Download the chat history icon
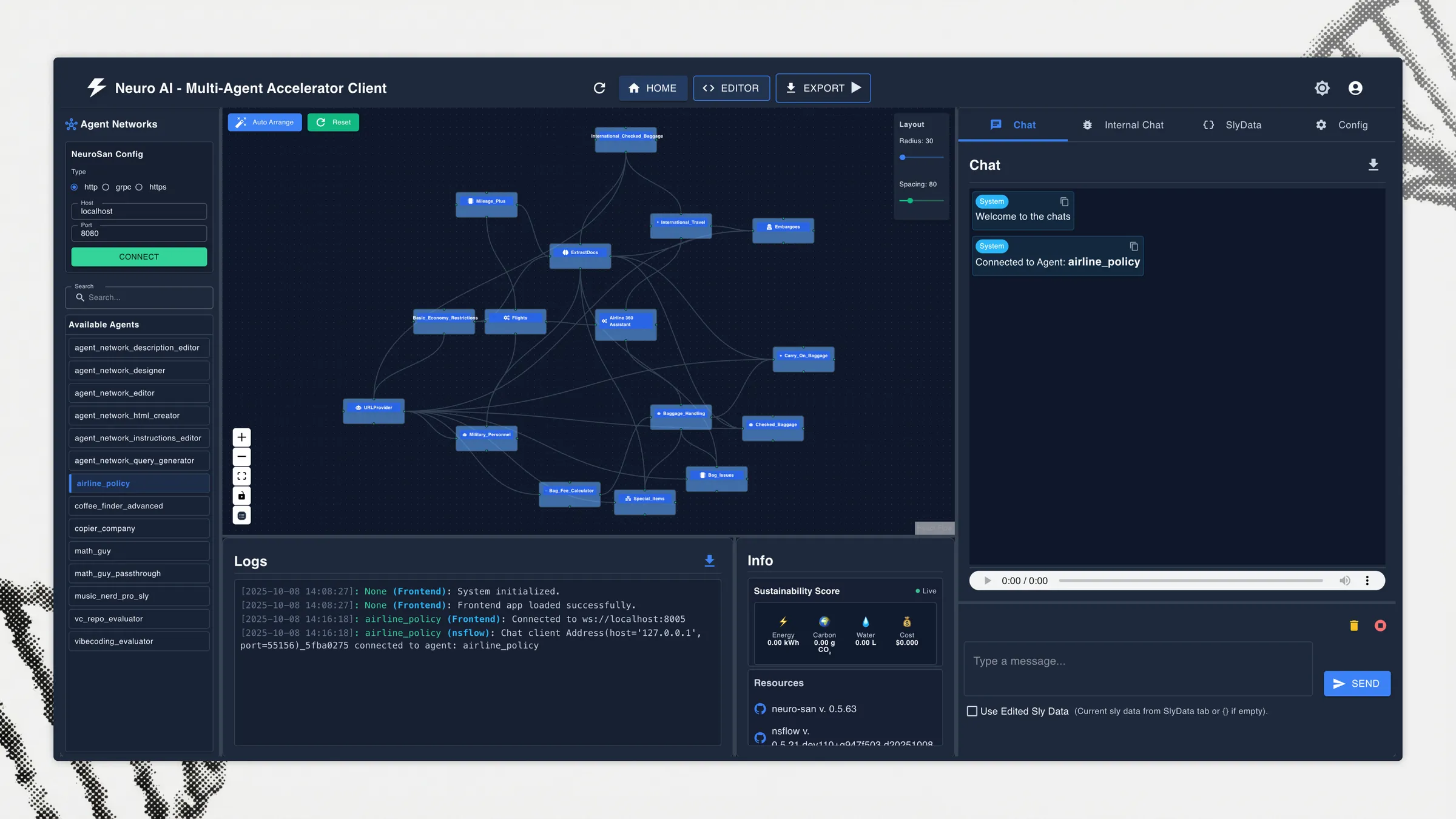1456x819 pixels. [1373, 165]
